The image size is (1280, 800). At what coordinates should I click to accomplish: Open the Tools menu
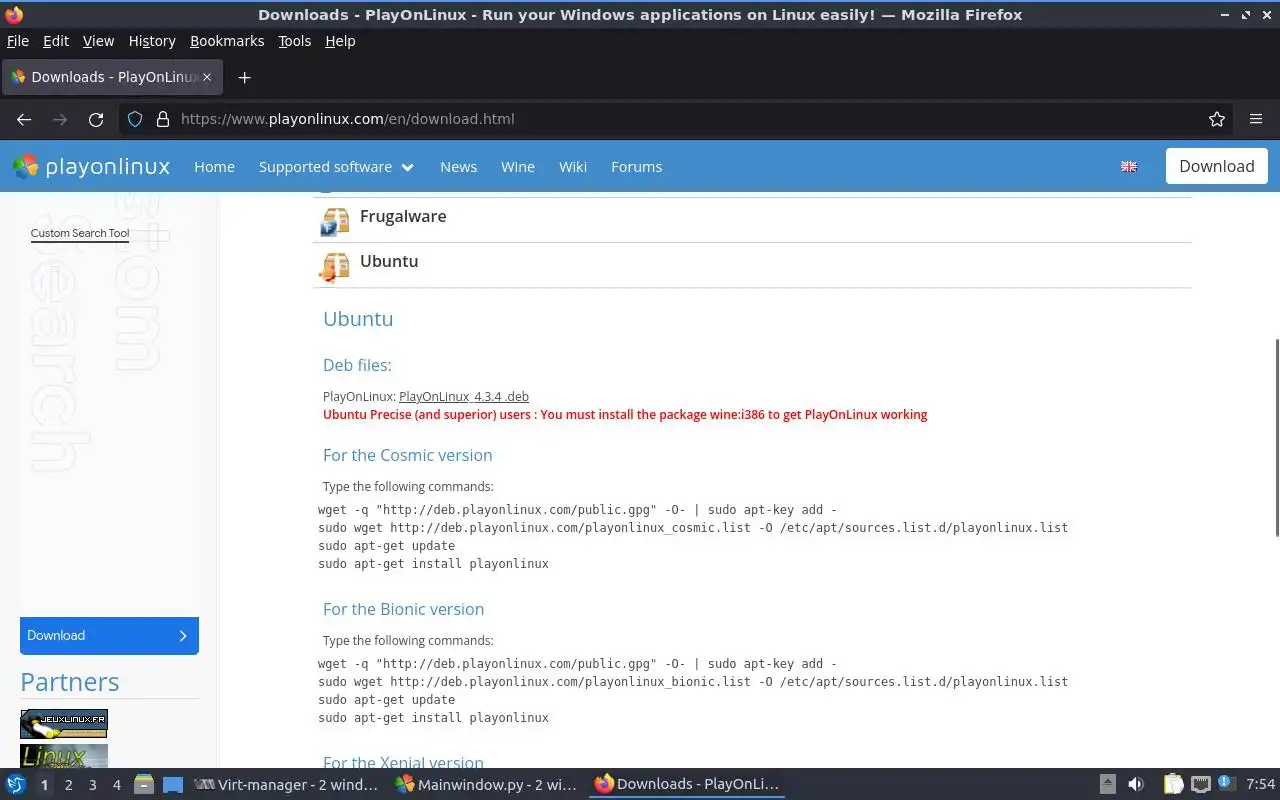click(x=295, y=41)
